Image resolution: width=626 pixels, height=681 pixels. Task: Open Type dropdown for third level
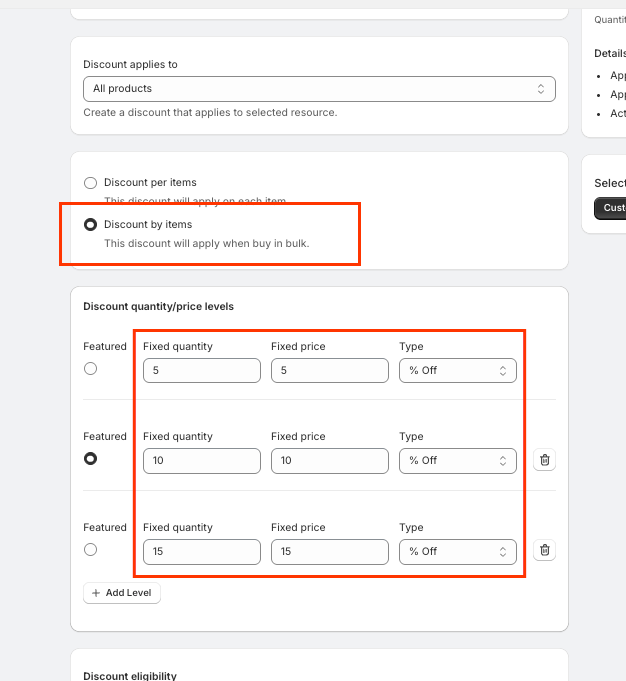(x=458, y=551)
